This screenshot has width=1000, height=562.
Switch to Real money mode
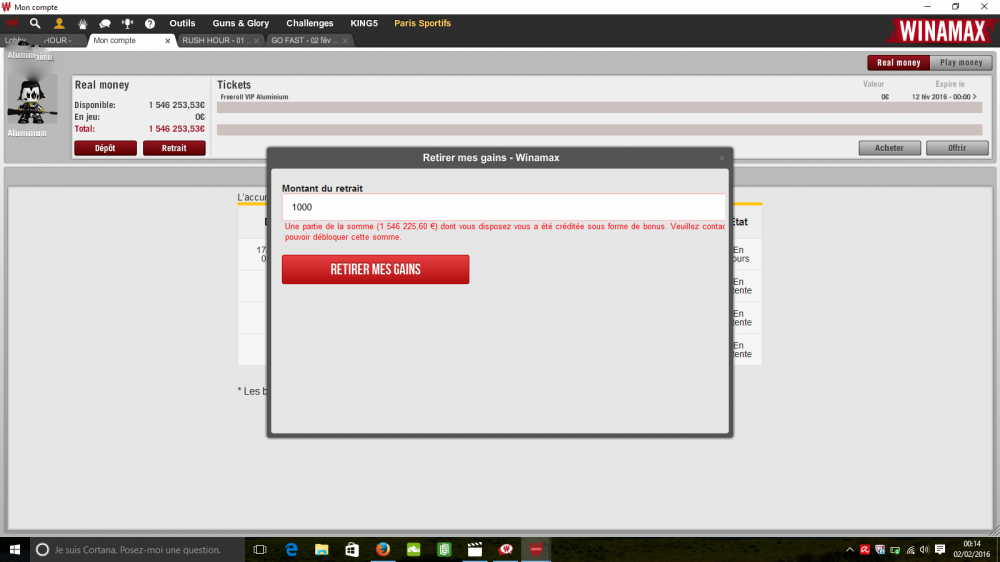pyautogui.click(x=899, y=63)
